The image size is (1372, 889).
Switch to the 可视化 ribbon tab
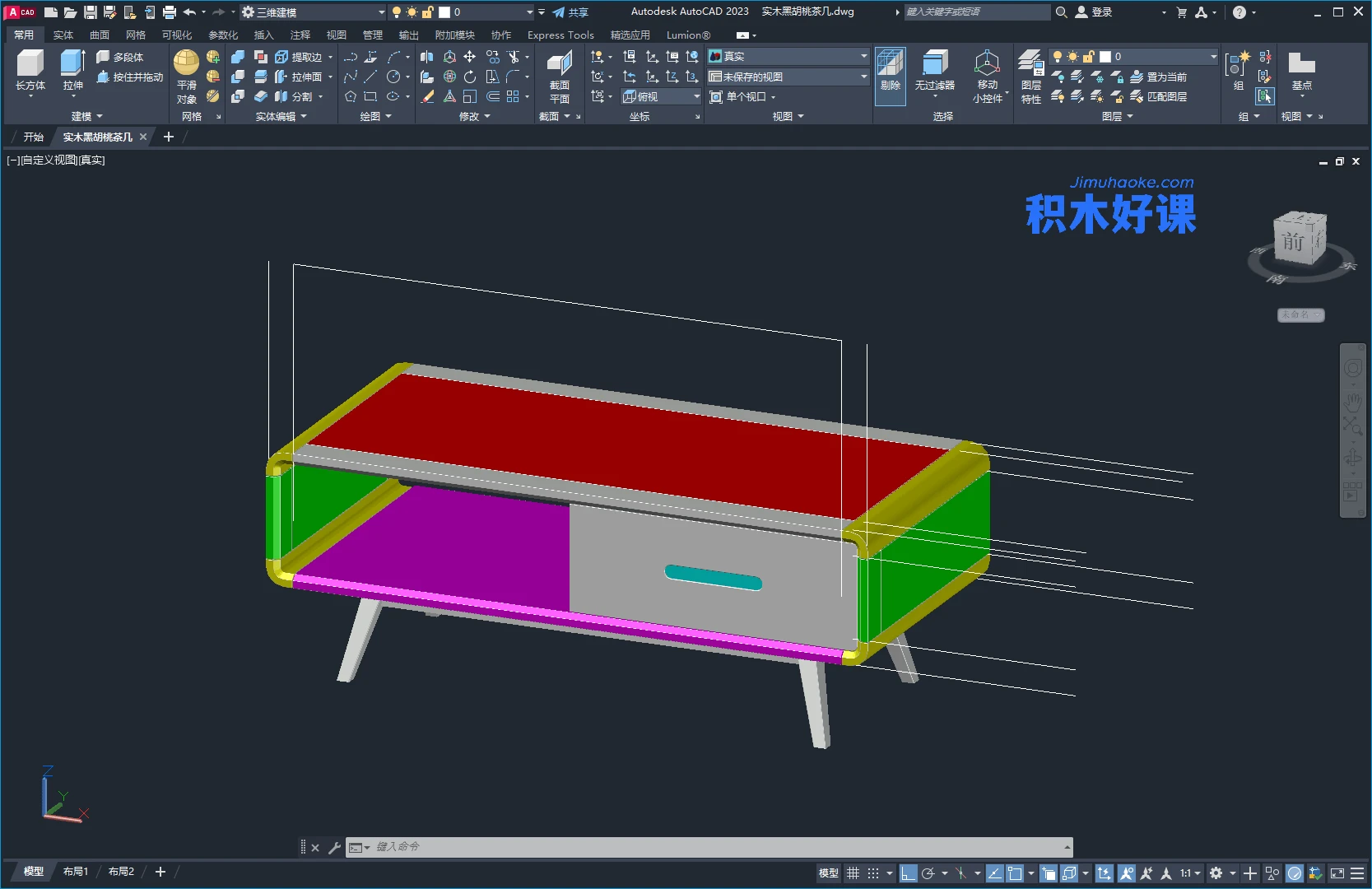click(x=177, y=35)
